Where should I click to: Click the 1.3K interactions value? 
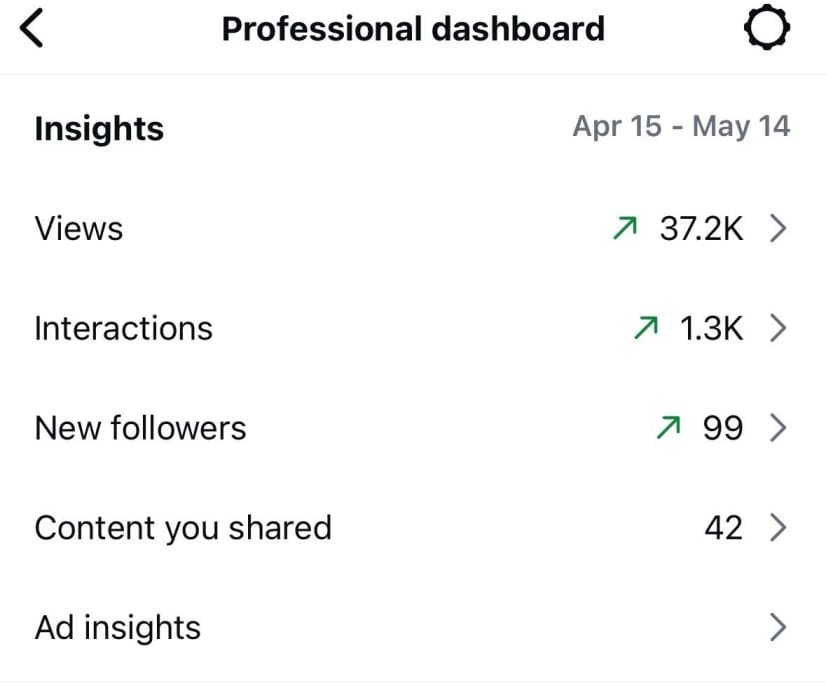(x=712, y=329)
